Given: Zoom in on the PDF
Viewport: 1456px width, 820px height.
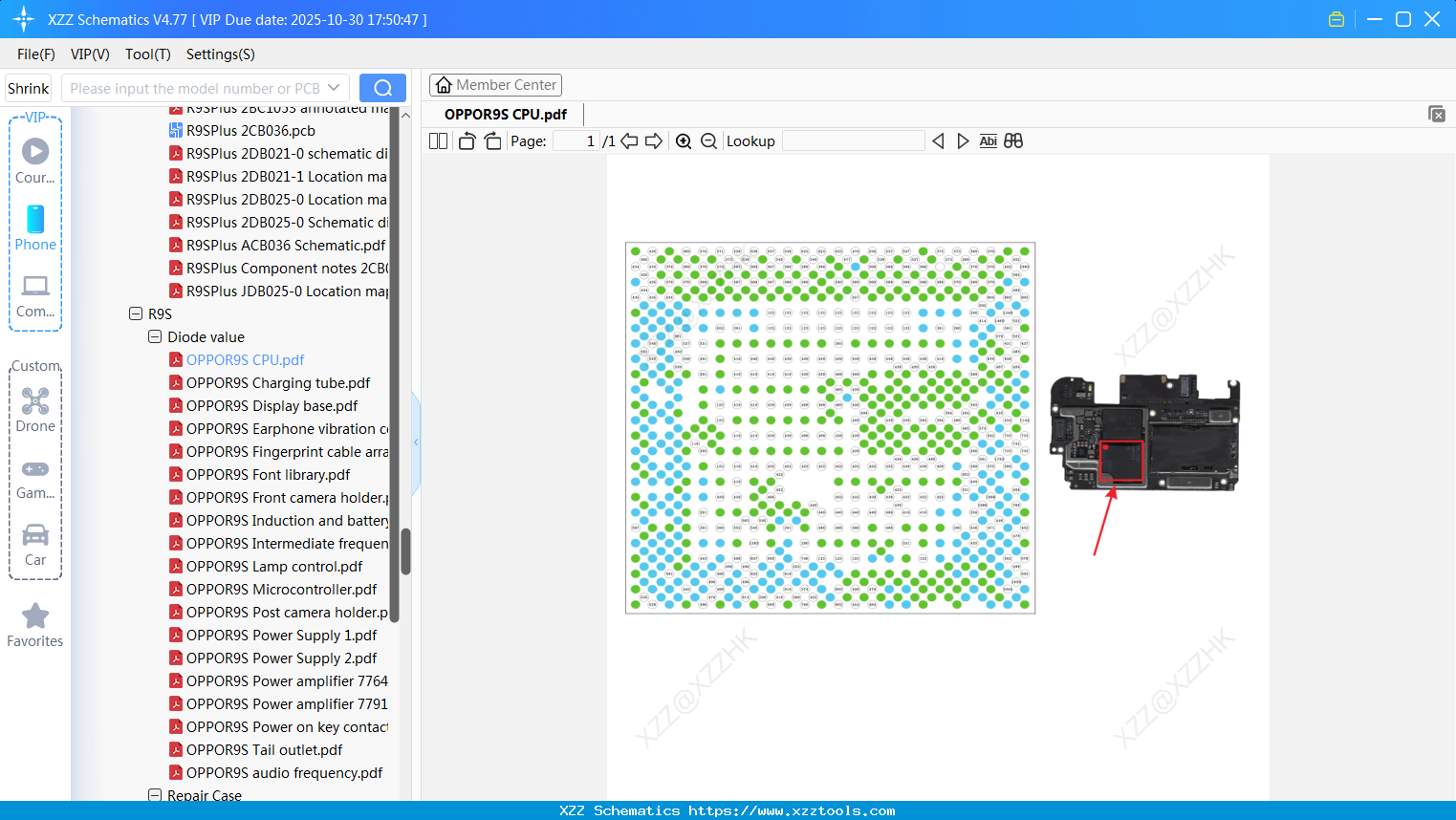Looking at the screenshot, I should (x=684, y=141).
